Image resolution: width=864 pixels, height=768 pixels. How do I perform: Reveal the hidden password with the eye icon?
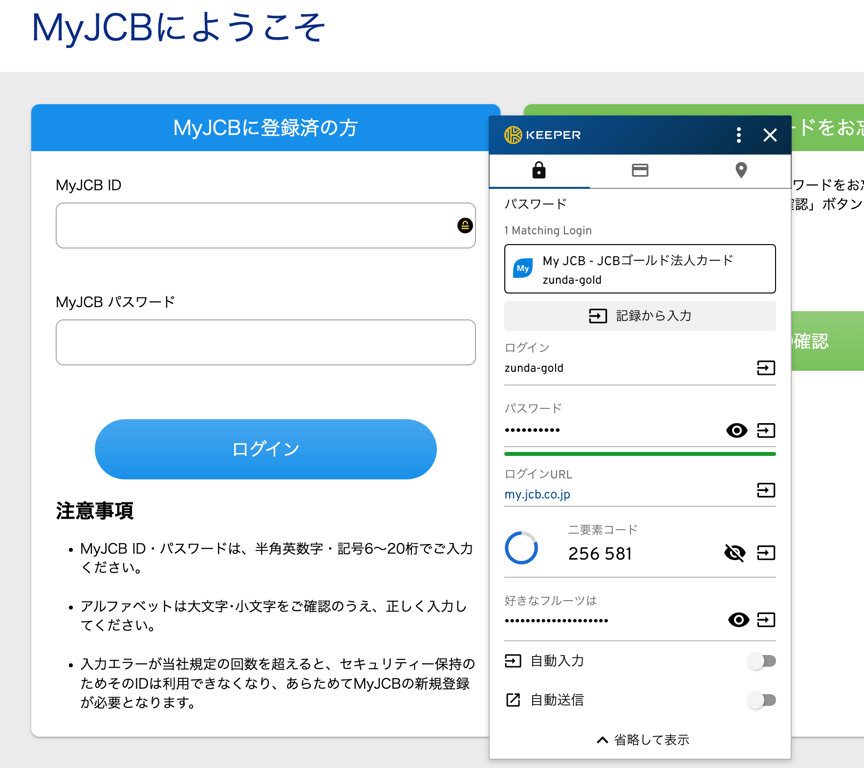[x=738, y=430]
